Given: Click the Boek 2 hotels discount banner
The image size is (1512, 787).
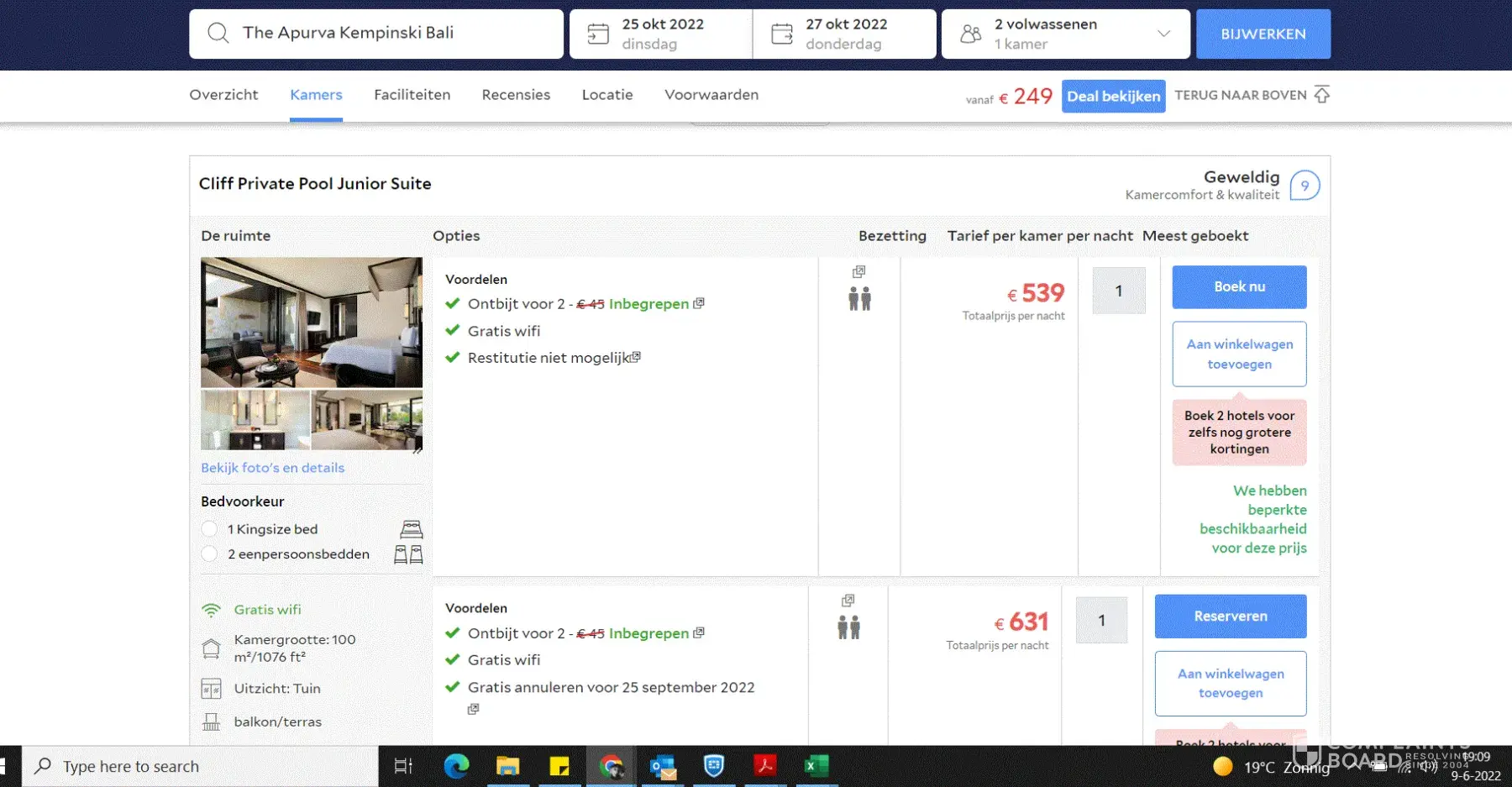Looking at the screenshot, I should pyautogui.click(x=1239, y=433).
